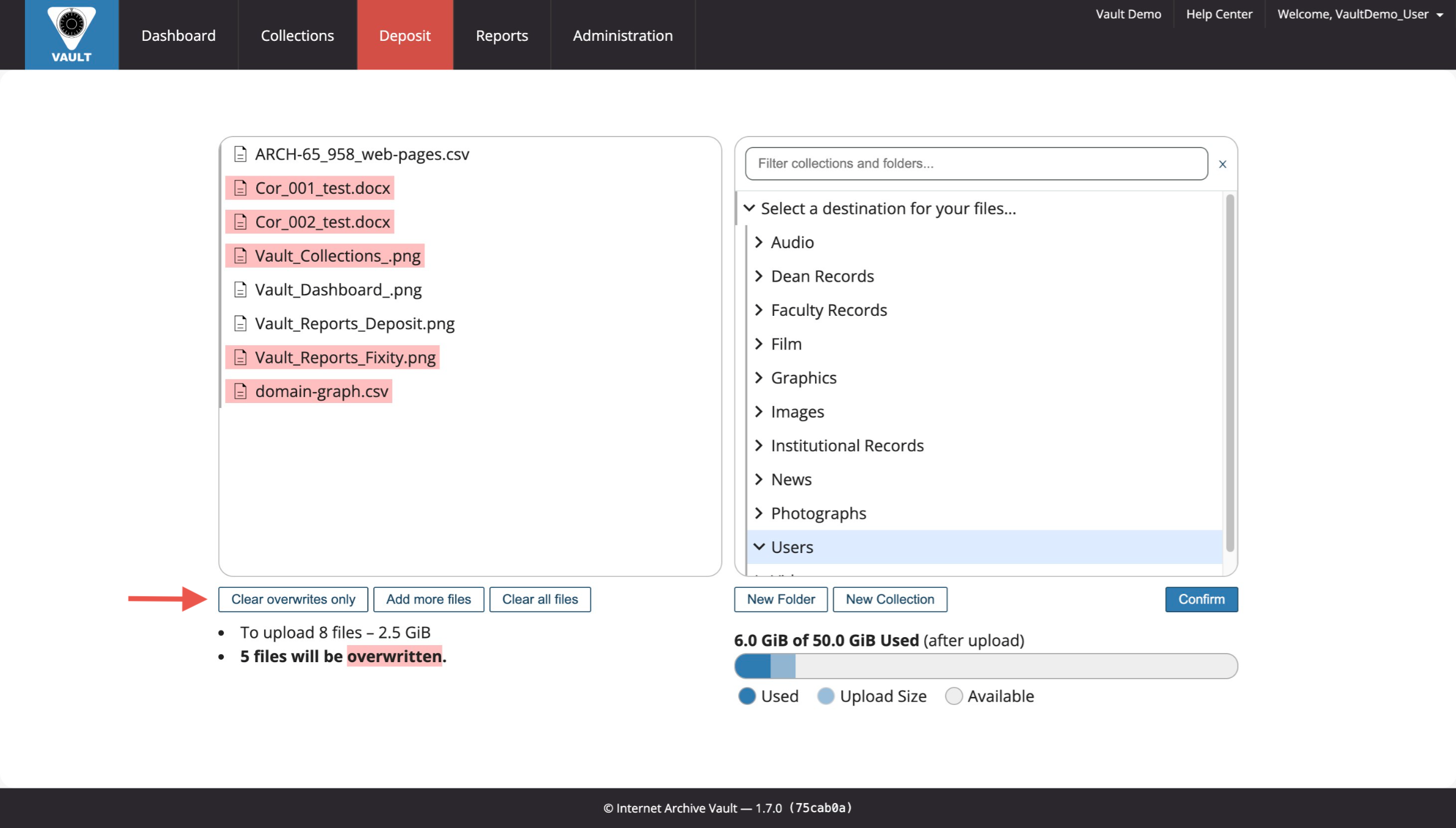Viewport: 1456px width, 828px height.
Task: Expand the Dean Records chevron
Action: tap(759, 276)
